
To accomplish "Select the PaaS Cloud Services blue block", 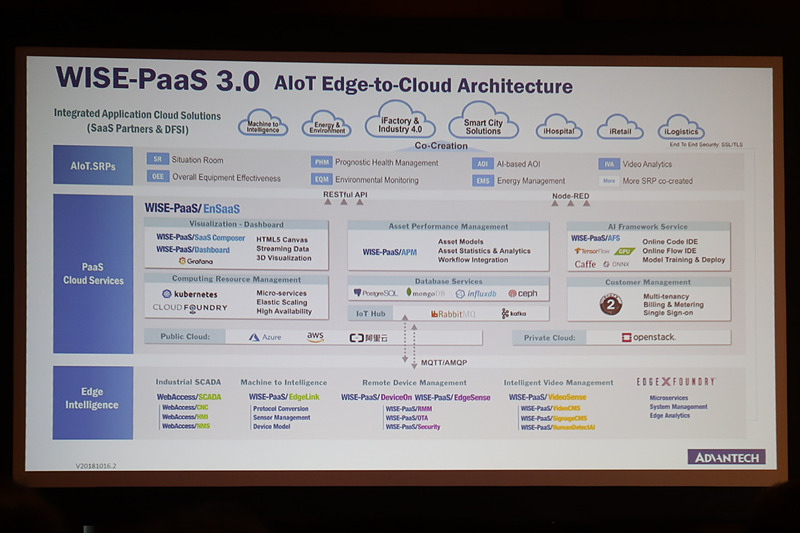I will point(93,273).
